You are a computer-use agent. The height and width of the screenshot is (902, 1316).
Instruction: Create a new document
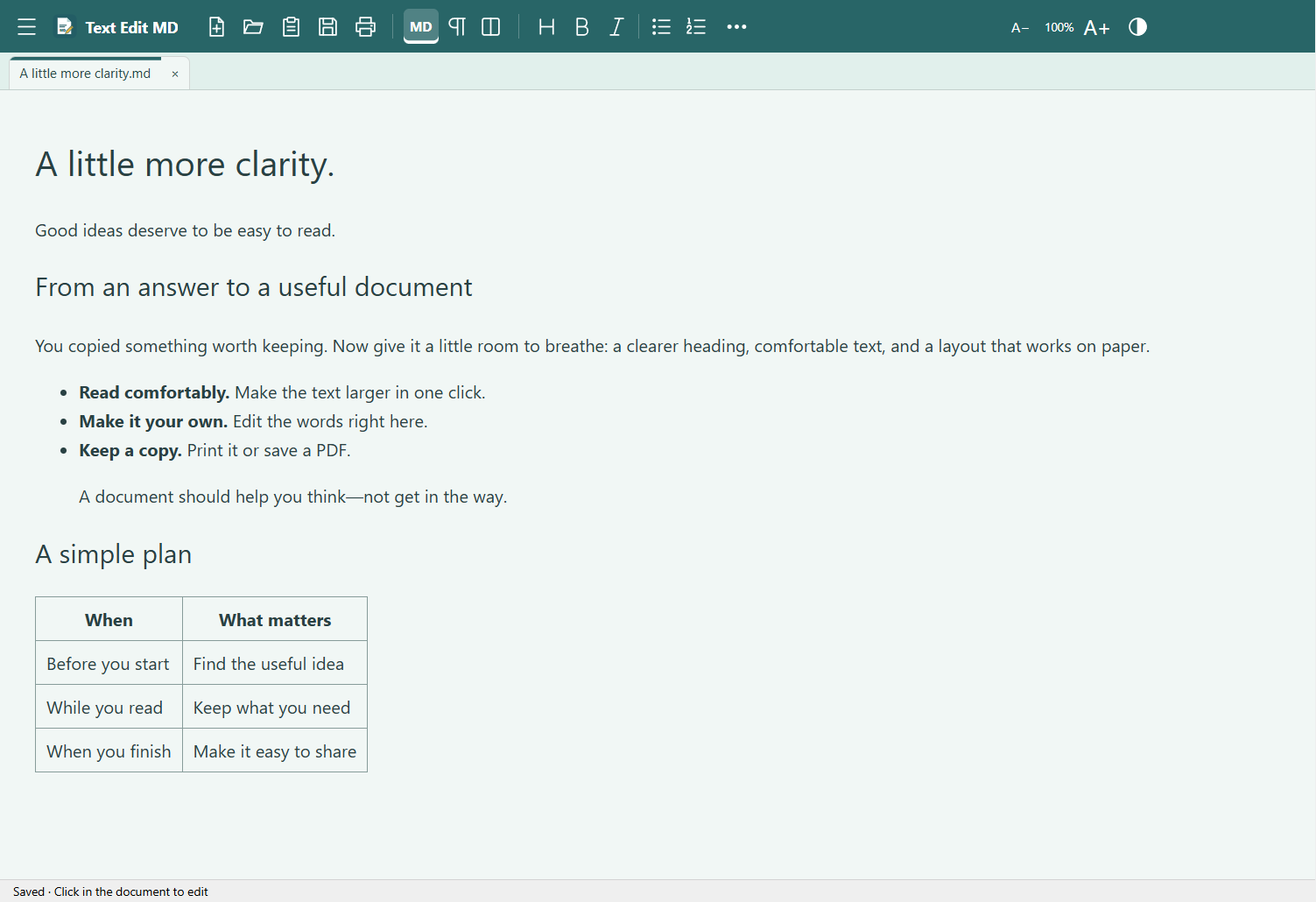pyautogui.click(x=216, y=27)
